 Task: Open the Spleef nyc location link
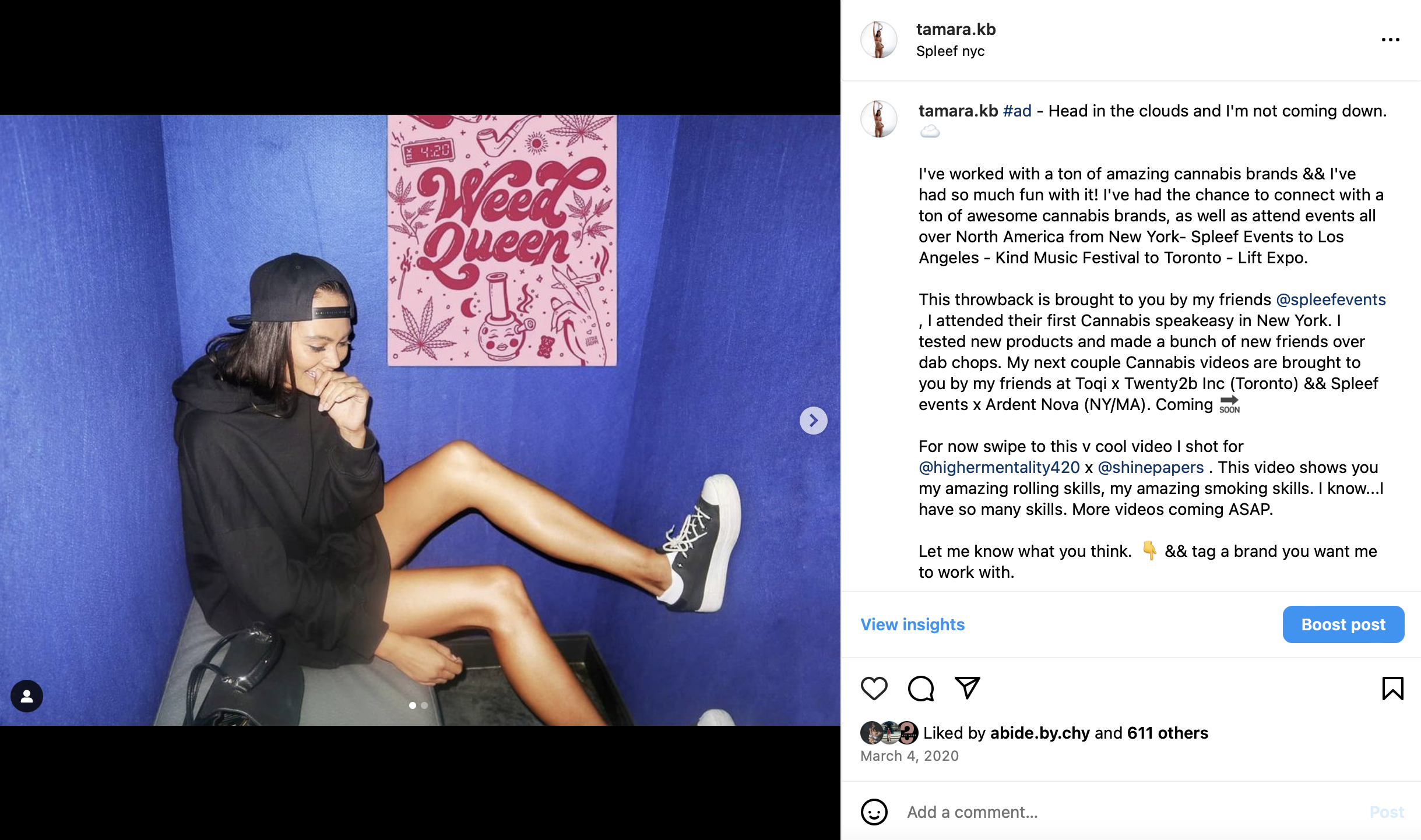[x=950, y=51]
